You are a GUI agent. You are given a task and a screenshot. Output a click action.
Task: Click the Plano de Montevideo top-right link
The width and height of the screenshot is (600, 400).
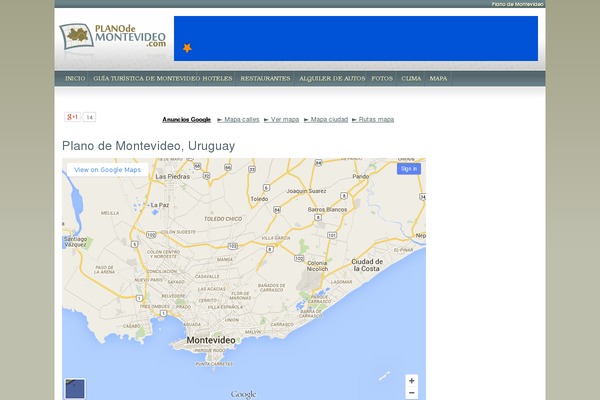[x=517, y=4]
